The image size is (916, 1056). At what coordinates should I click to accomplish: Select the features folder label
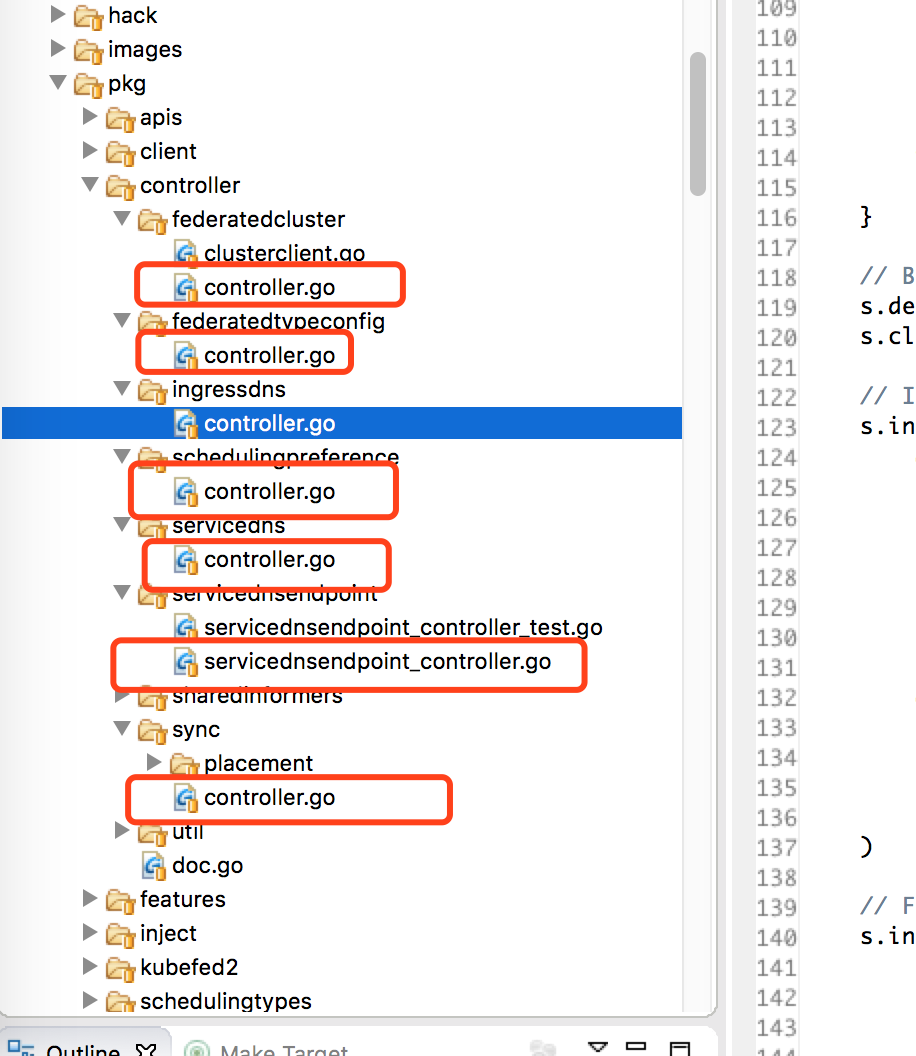(x=183, y=899)
